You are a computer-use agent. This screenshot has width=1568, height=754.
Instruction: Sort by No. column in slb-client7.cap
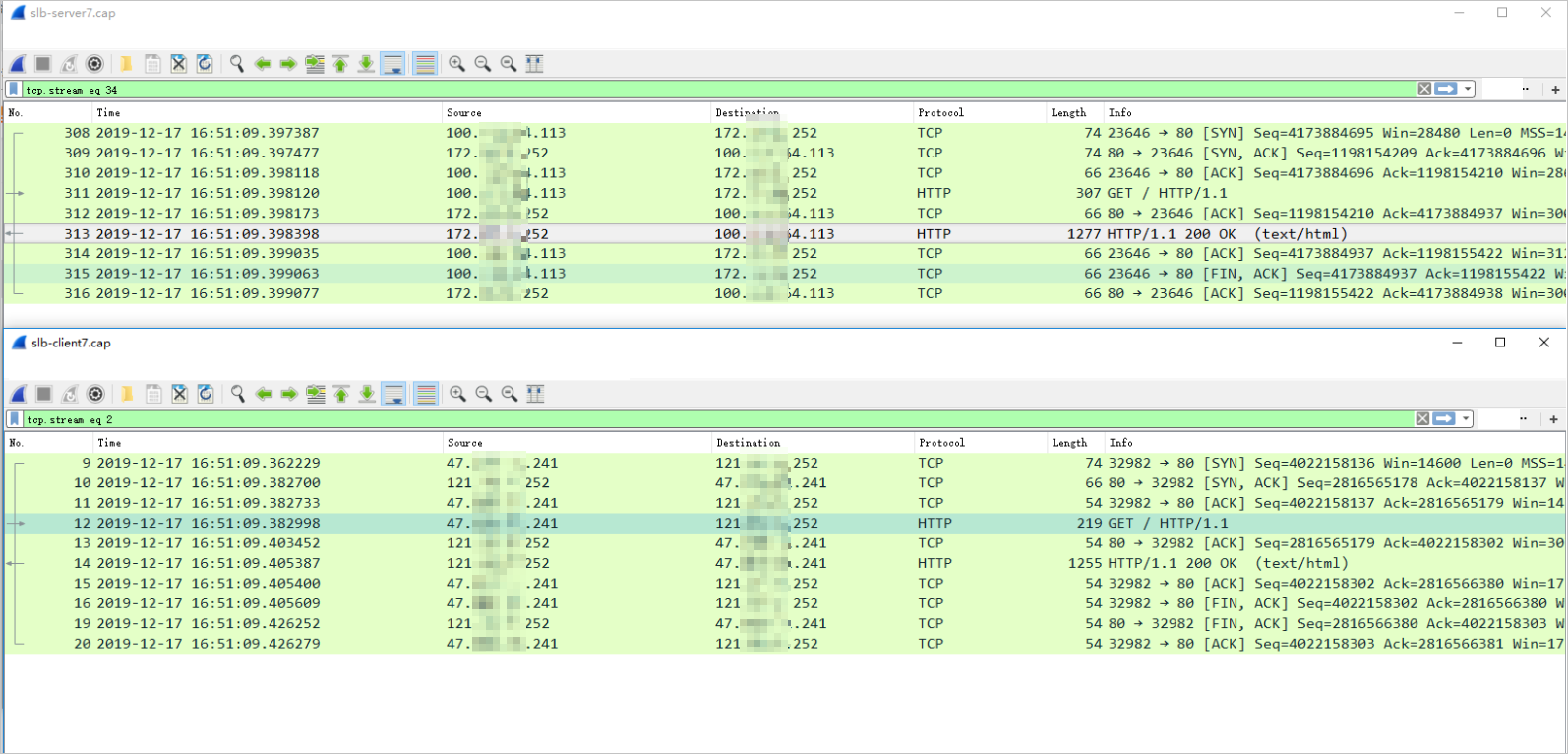click(x=48, y=443)
